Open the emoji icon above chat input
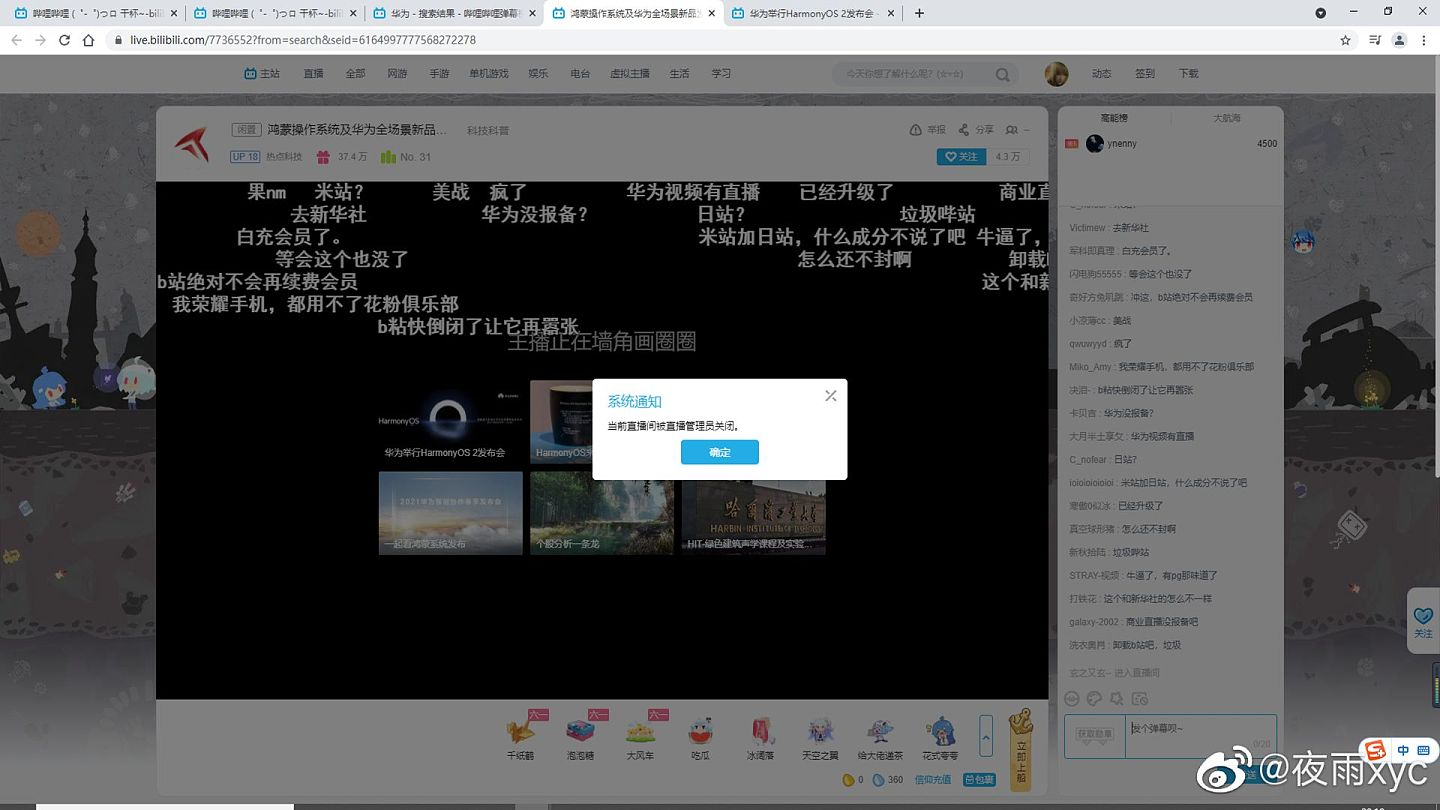Viewport: 1440px width, 810px height. (x=1071, y=699)
